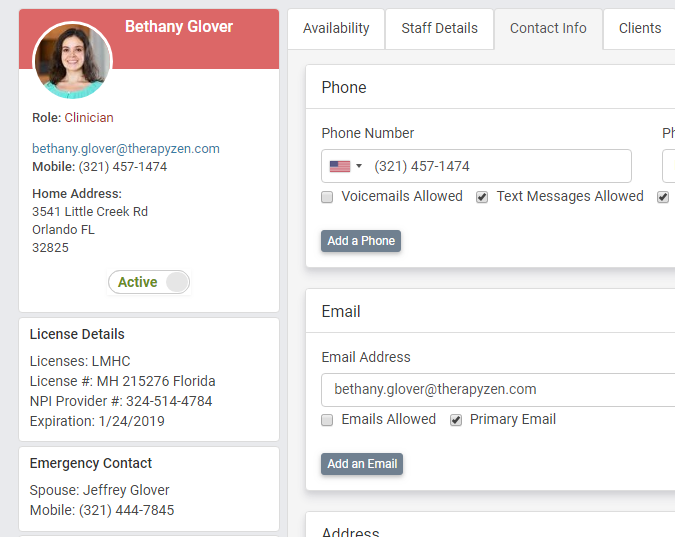Focus the Email Address input field
This screenshot has width=675, height=537.
tap(500, 389)
